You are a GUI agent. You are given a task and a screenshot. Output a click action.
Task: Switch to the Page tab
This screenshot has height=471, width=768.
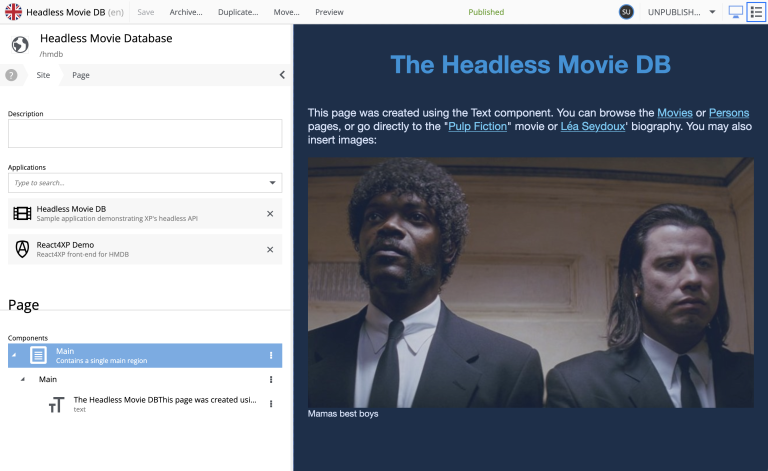[81, 75]
